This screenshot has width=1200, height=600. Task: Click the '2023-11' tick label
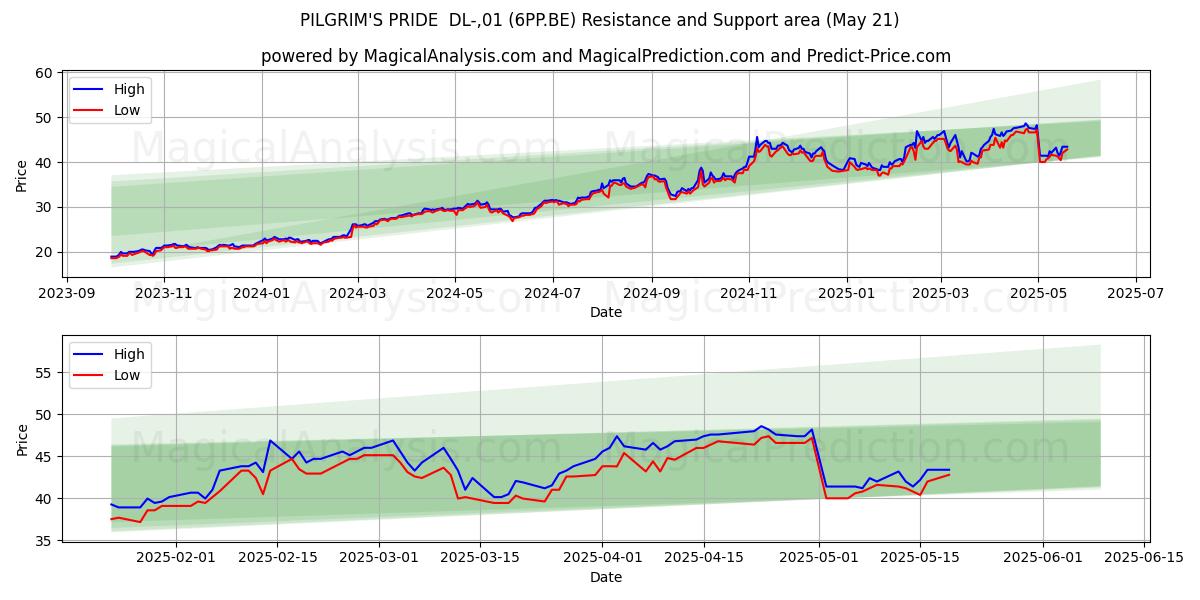[x=165, y=293]
